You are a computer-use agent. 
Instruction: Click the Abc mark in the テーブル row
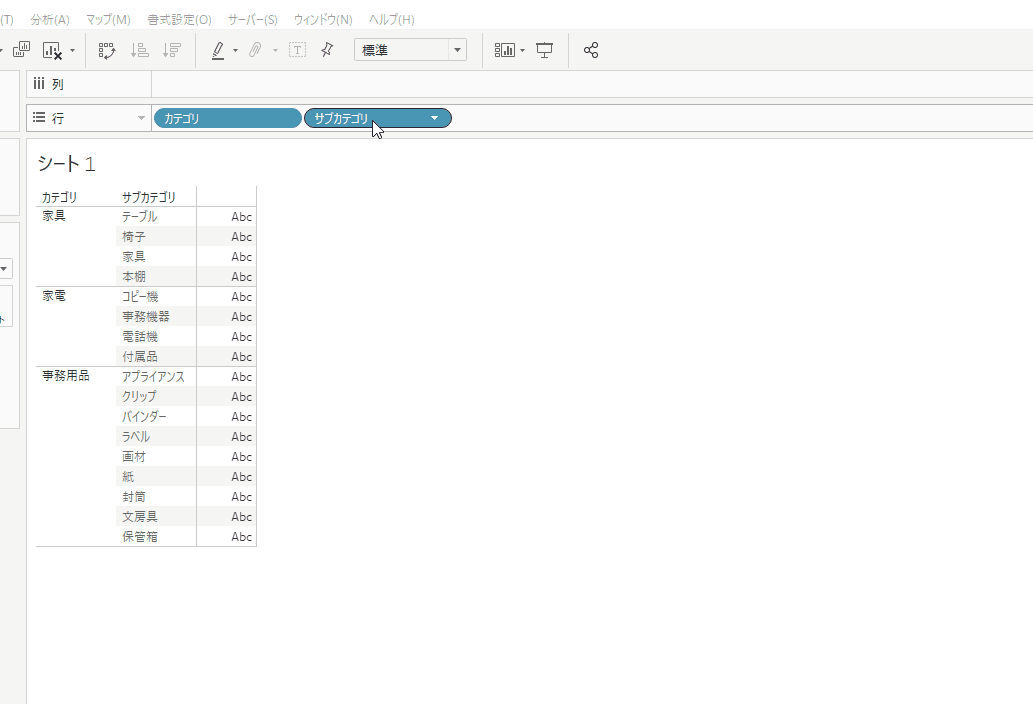tap(241, 217)
